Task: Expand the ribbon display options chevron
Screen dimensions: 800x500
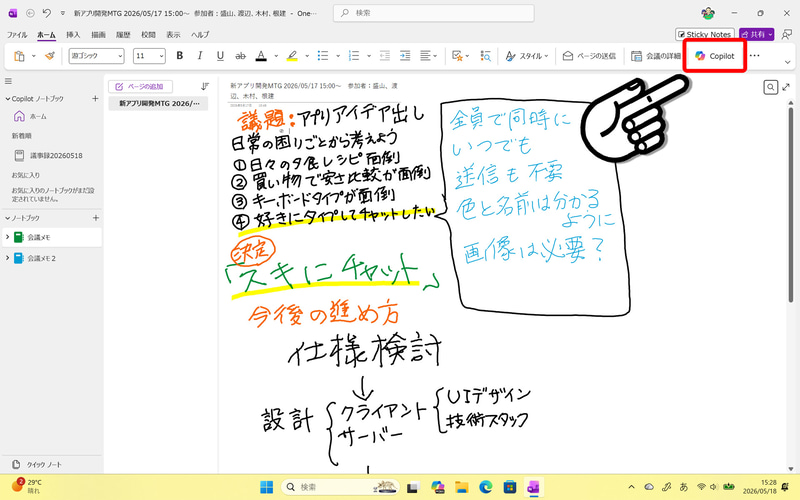Action: click(787, 62)
